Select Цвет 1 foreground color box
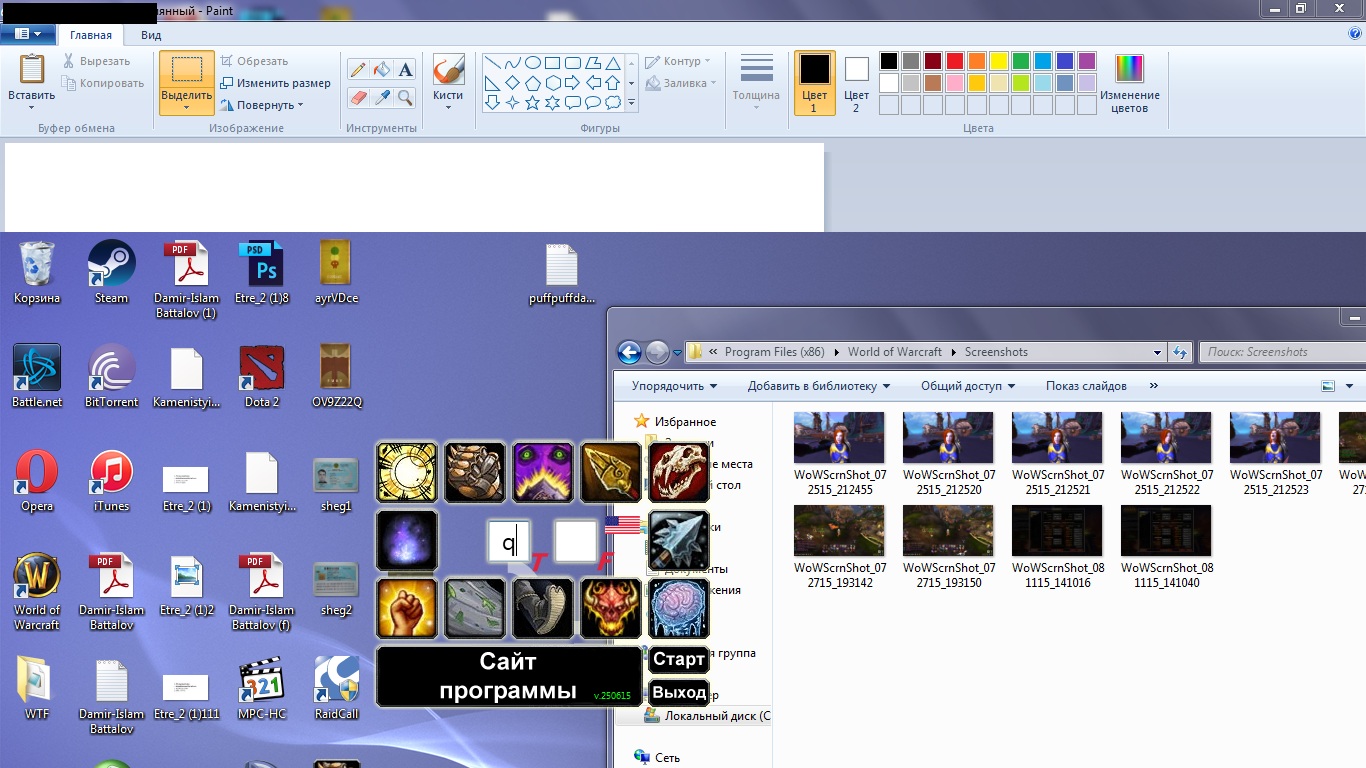This screenshot has width=1366, height=768. point(814,83)
